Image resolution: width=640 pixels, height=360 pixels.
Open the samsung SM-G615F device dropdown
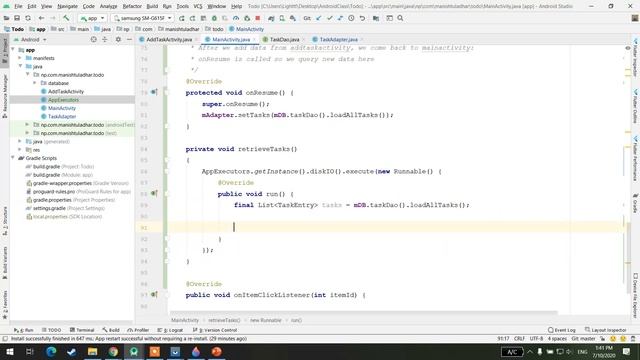(x=142, y=18)
